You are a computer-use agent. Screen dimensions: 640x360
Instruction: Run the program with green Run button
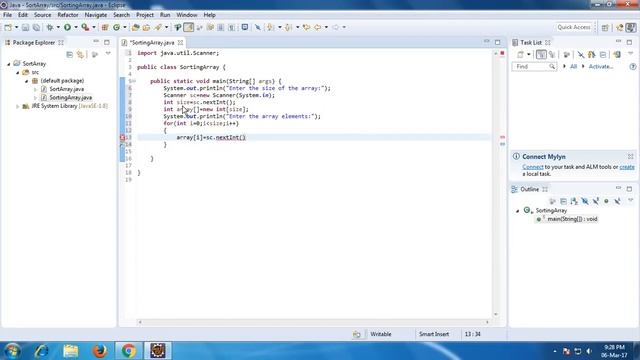67,27
